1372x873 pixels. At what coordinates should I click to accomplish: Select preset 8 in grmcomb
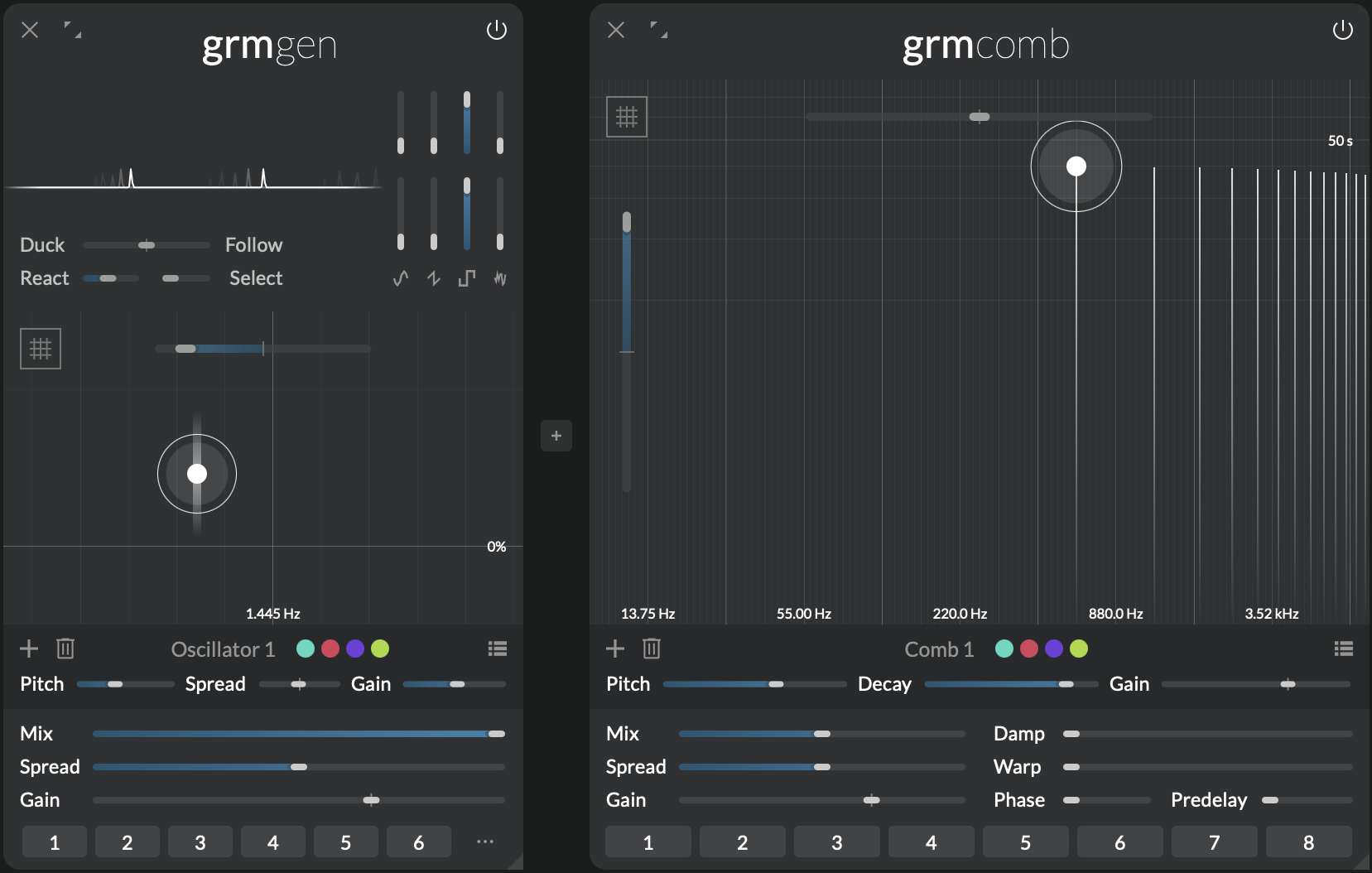(x=1308, y=842)
